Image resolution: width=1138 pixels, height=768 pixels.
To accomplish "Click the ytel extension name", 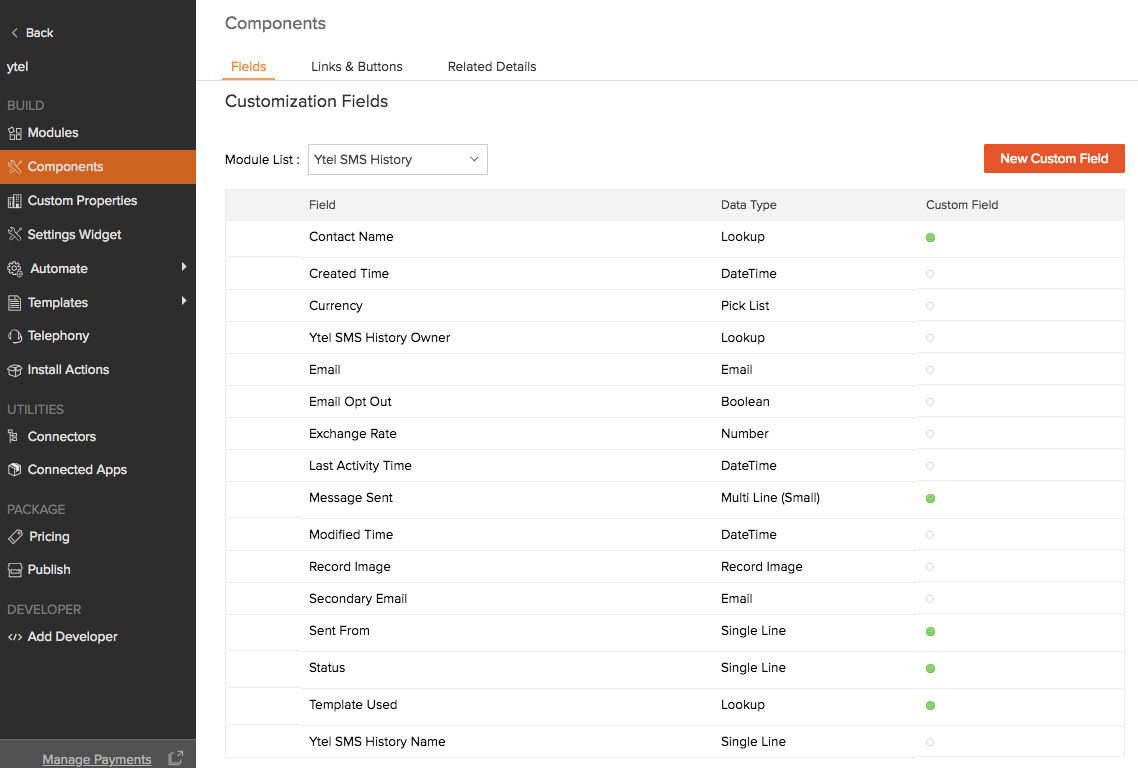I will (x=17, y=67).
